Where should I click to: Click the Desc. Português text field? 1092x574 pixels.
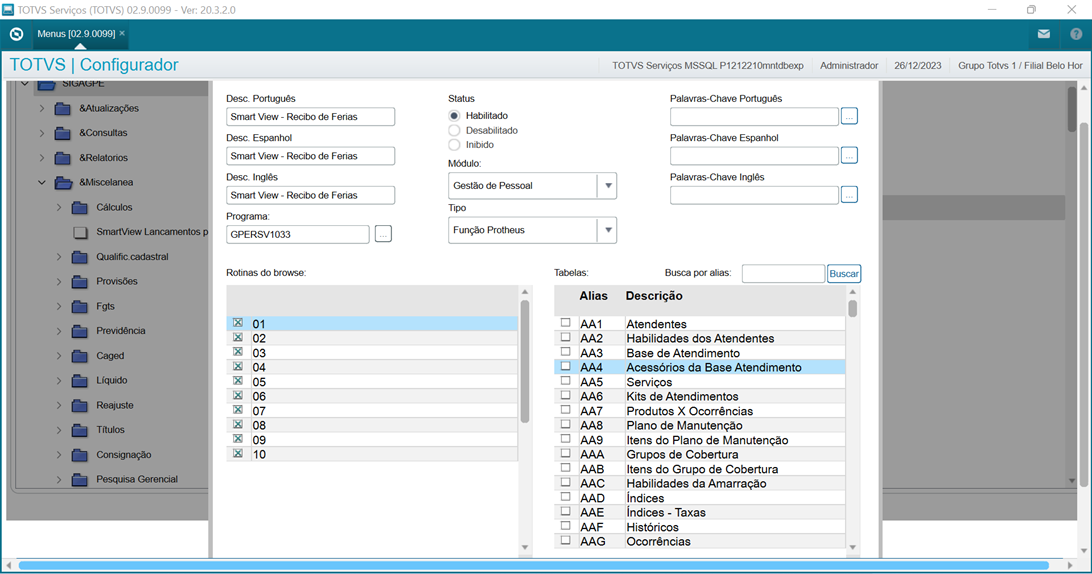pos(311,117)
